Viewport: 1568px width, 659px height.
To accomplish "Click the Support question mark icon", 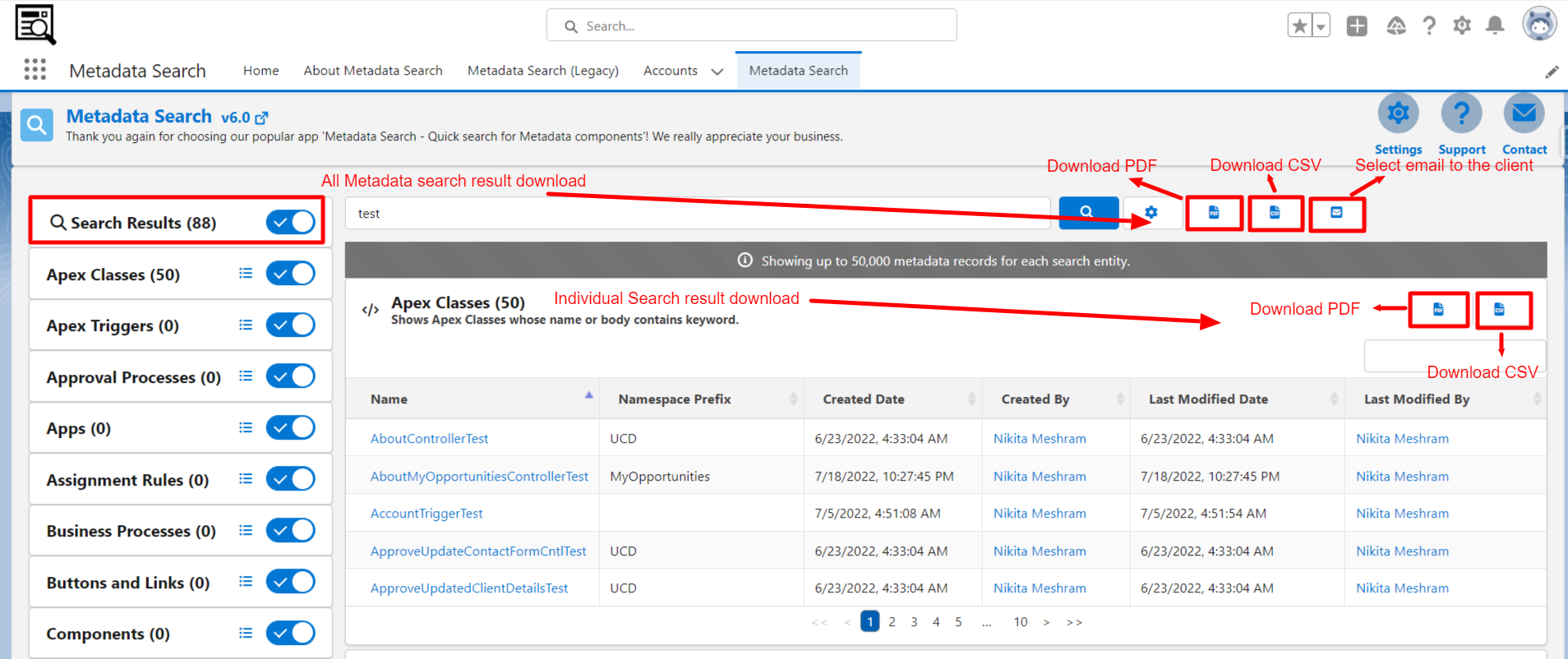I will (x=1461, y=113).
